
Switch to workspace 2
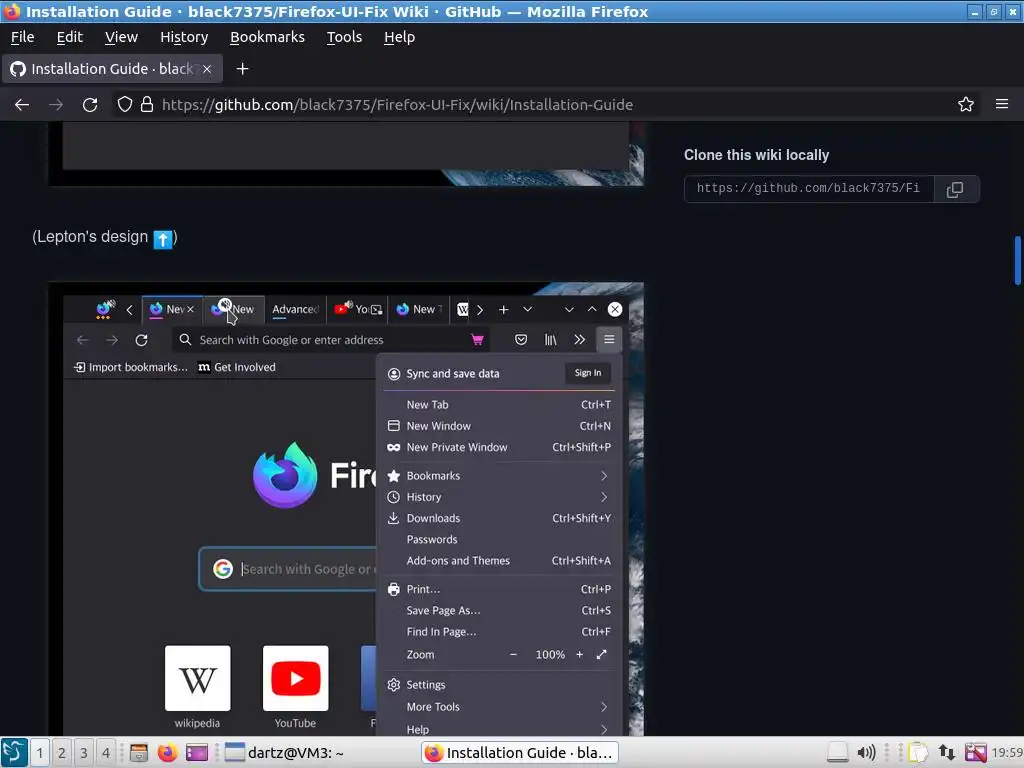click(61, 752)
